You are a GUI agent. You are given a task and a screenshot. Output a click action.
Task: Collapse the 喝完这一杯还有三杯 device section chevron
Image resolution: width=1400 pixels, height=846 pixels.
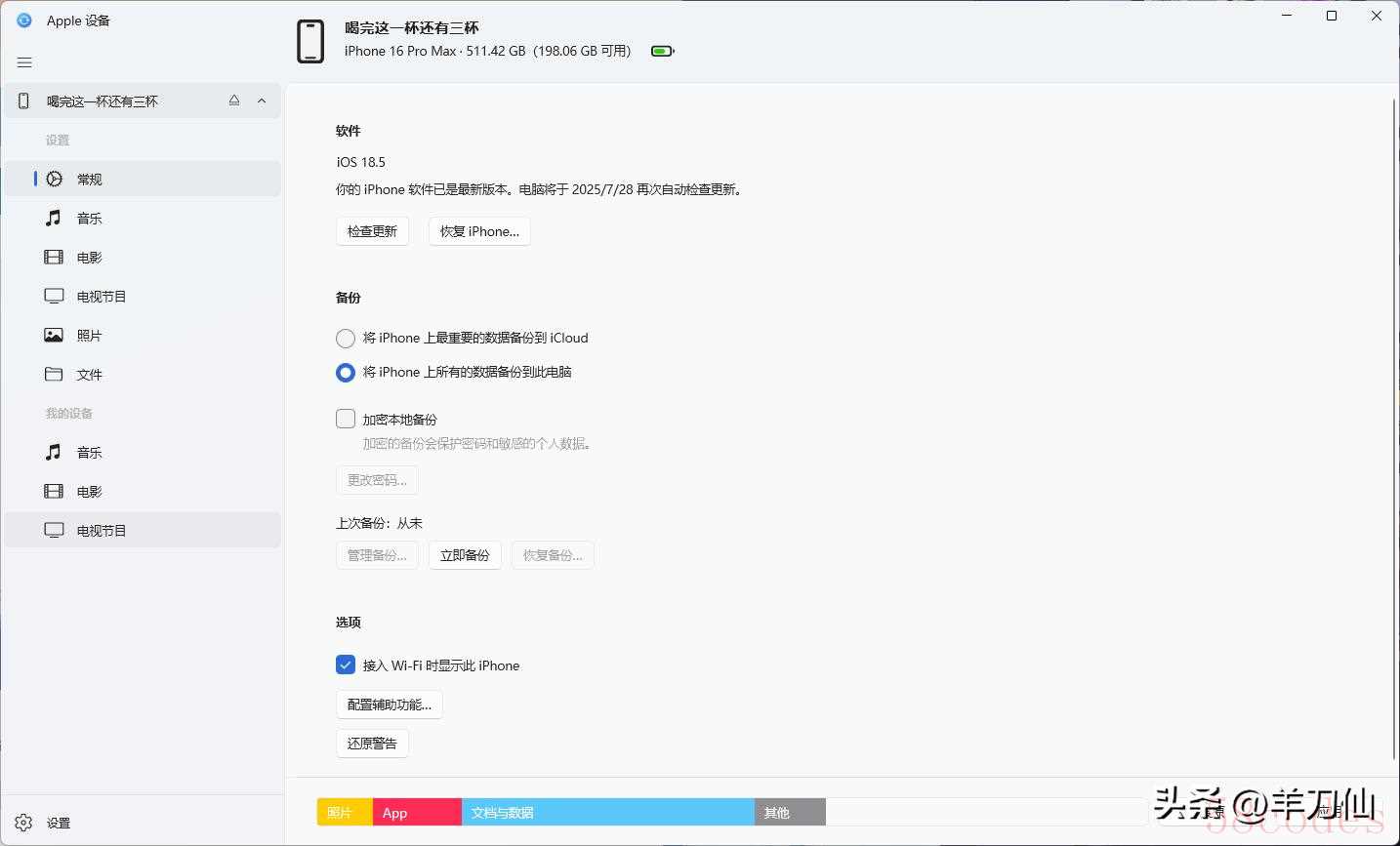coord(262,101)
